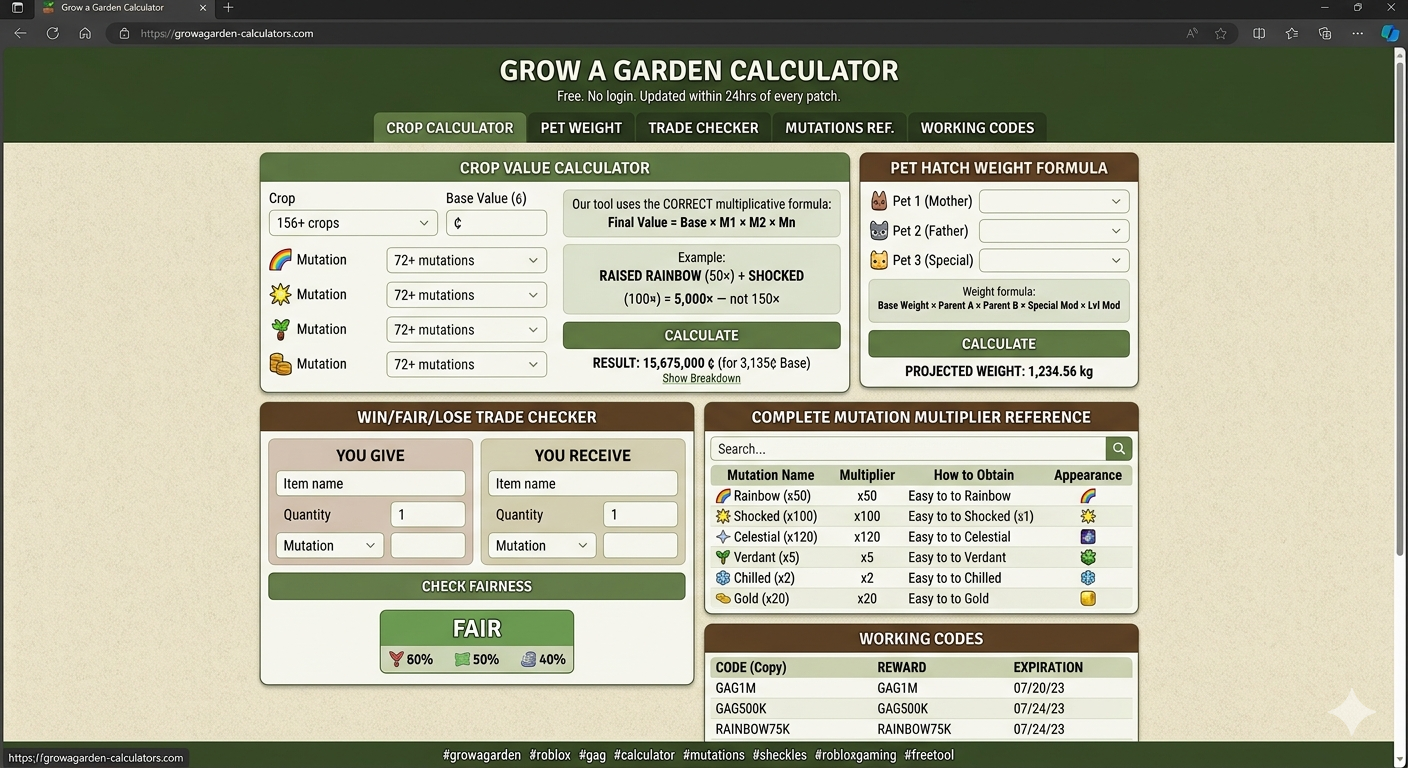The height and width of the screenshot is (768, 1408).
Task: Open the MUTATIONS REF. tab
Action: coord(838,127)
